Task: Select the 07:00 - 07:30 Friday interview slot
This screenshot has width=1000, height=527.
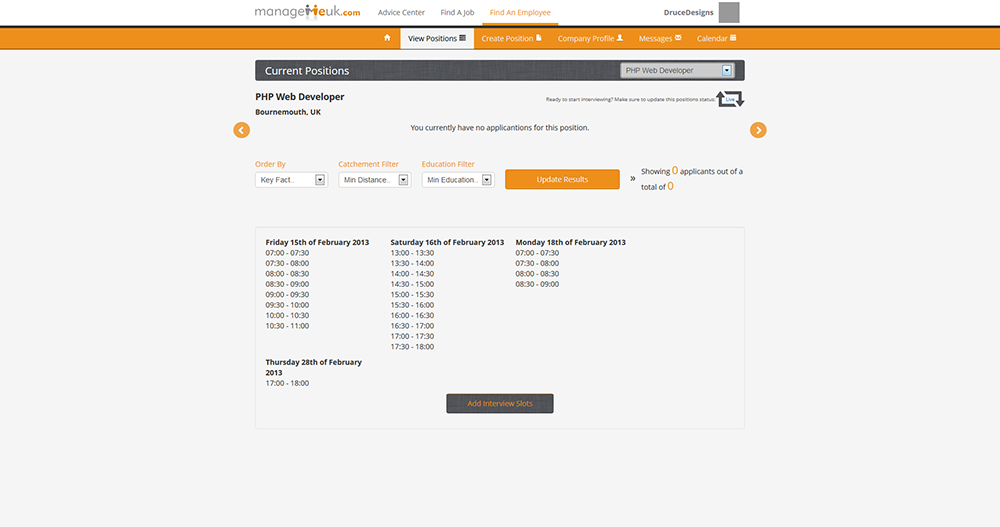Action: [287, 253]
